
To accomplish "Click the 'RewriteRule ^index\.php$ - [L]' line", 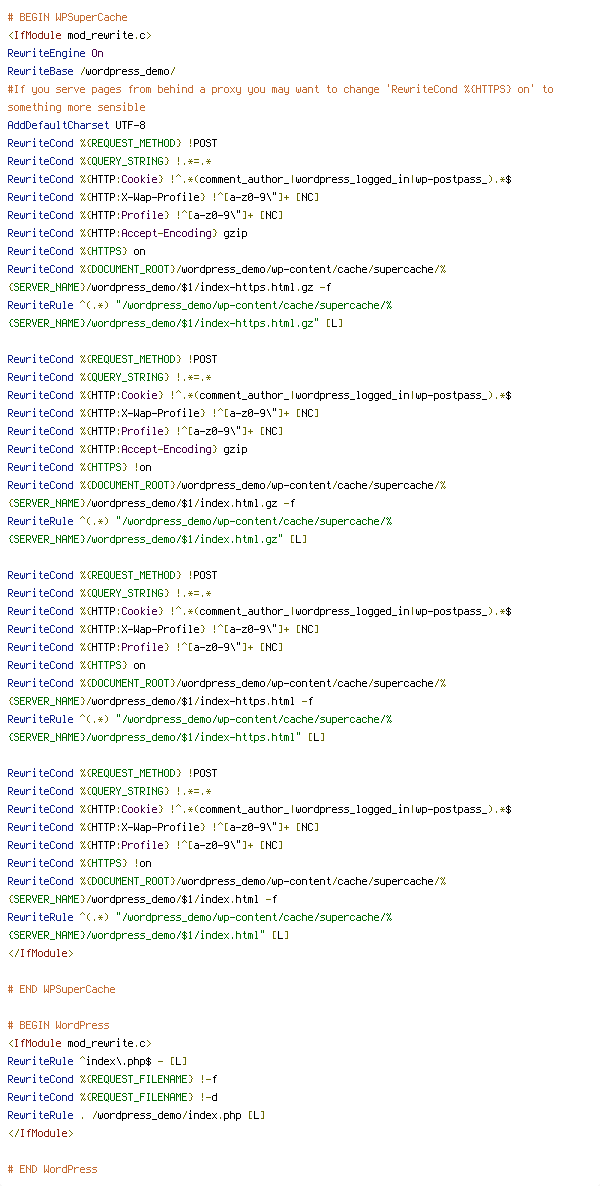I will coord(97,1062).
